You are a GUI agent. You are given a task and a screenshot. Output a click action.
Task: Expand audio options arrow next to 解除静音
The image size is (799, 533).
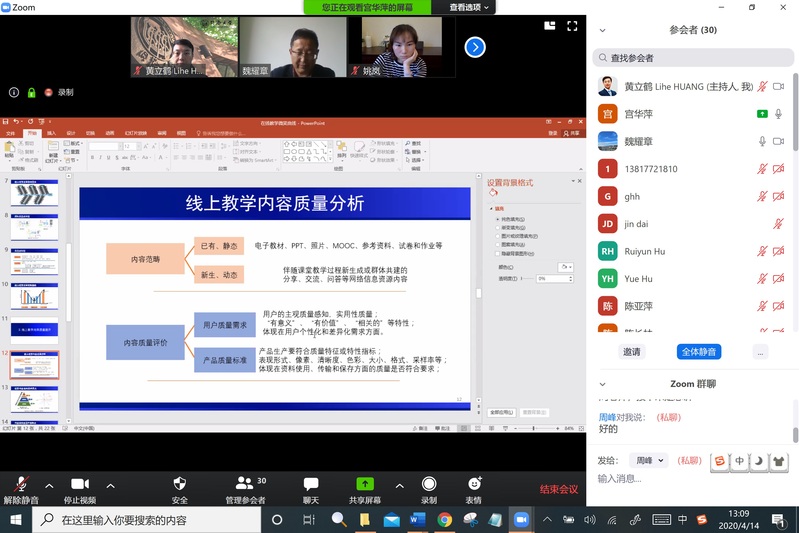coord(49,486)
